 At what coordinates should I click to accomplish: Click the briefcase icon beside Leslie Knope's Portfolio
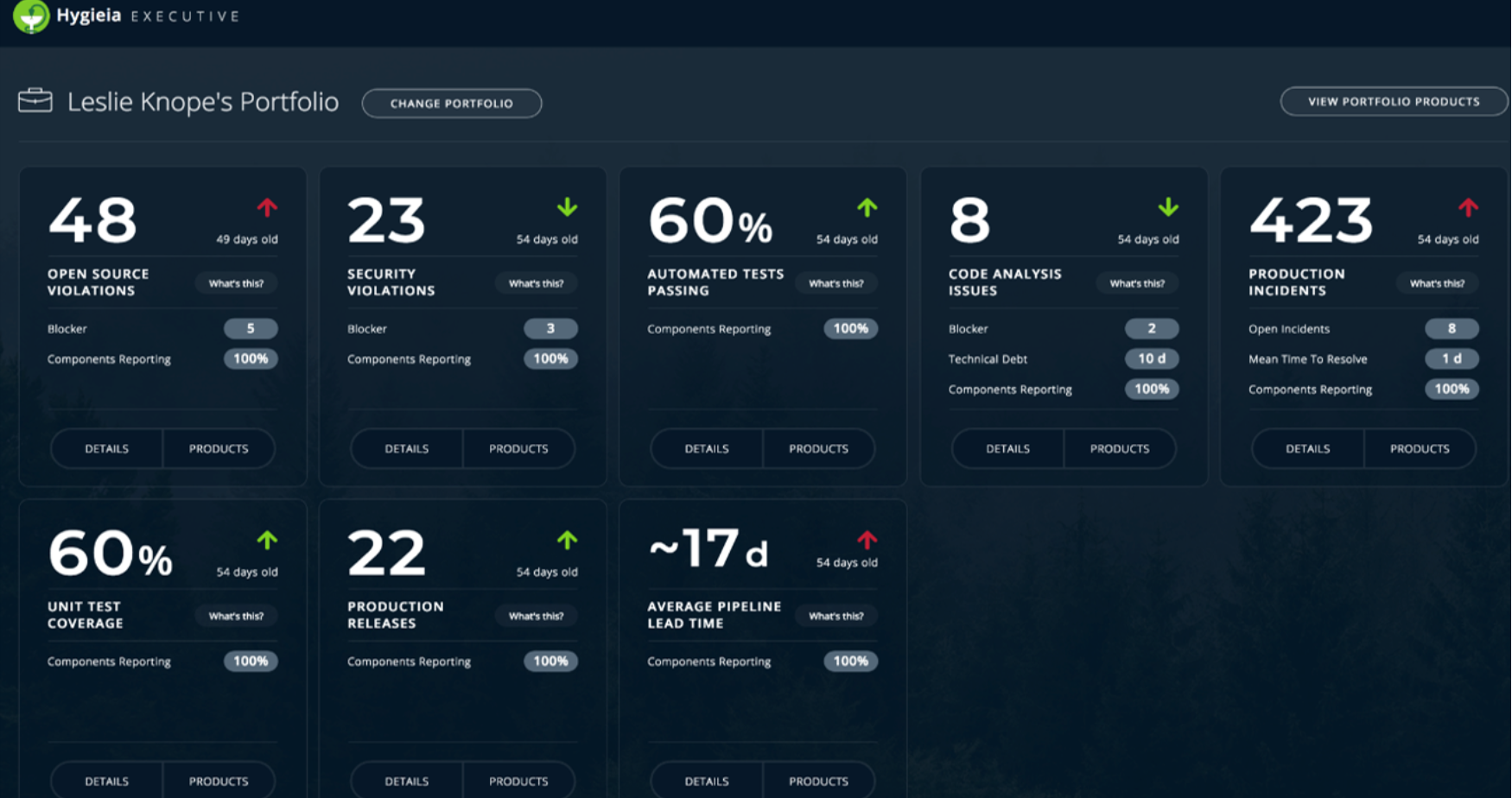pos(35,100)
